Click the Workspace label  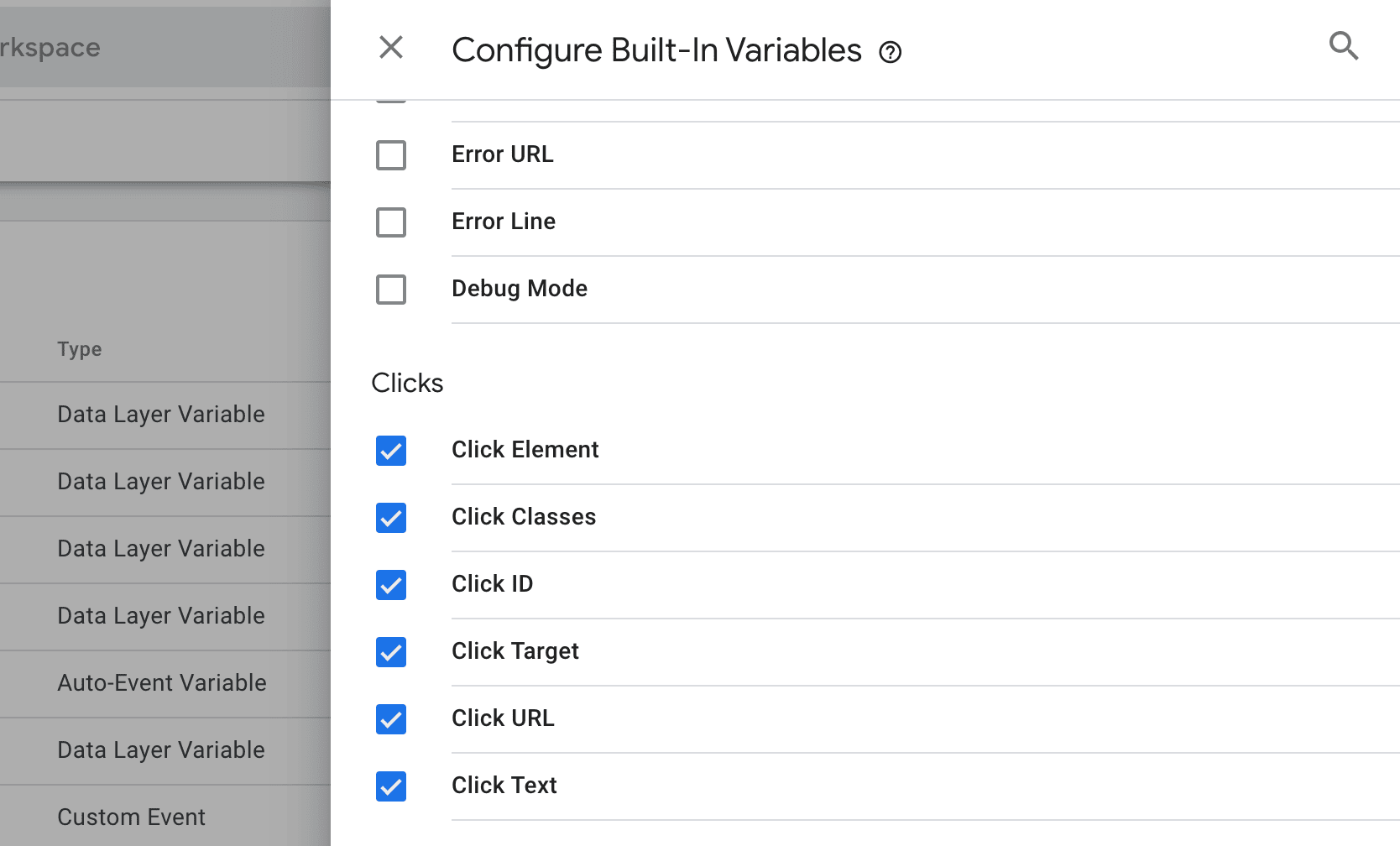pyautogui.click(x=49, y=47)
